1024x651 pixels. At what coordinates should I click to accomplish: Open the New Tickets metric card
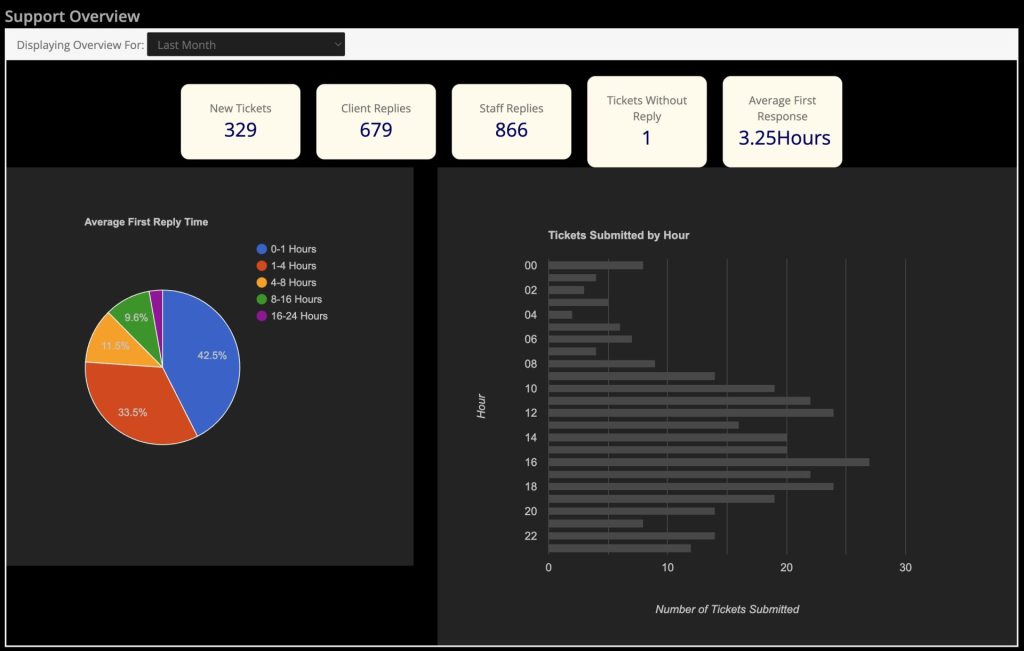[x=240, y=120]
